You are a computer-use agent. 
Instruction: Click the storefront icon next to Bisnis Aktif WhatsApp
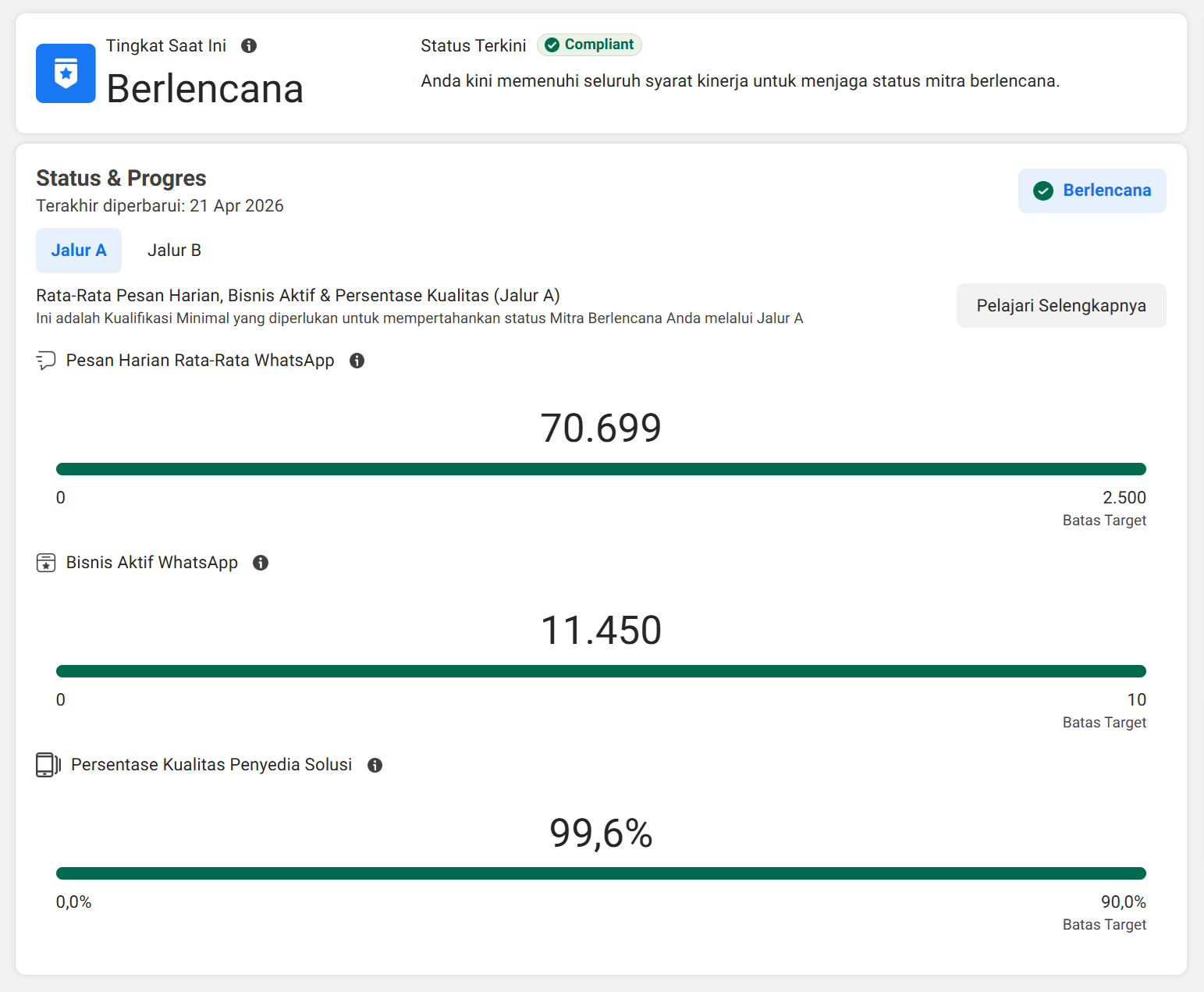[x=45, y=561]
